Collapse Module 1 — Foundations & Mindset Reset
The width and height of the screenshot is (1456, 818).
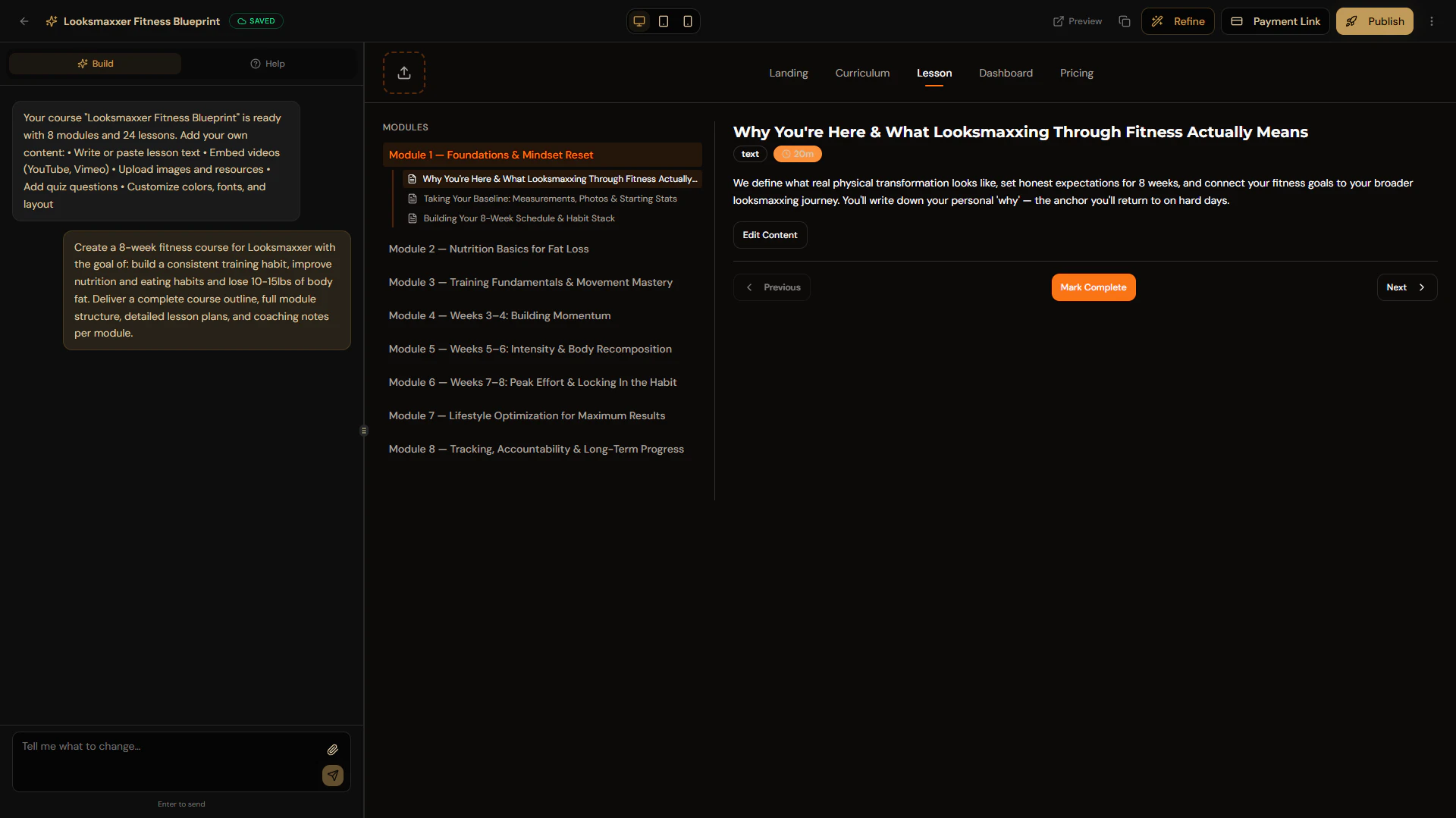[x=542, y=155]
